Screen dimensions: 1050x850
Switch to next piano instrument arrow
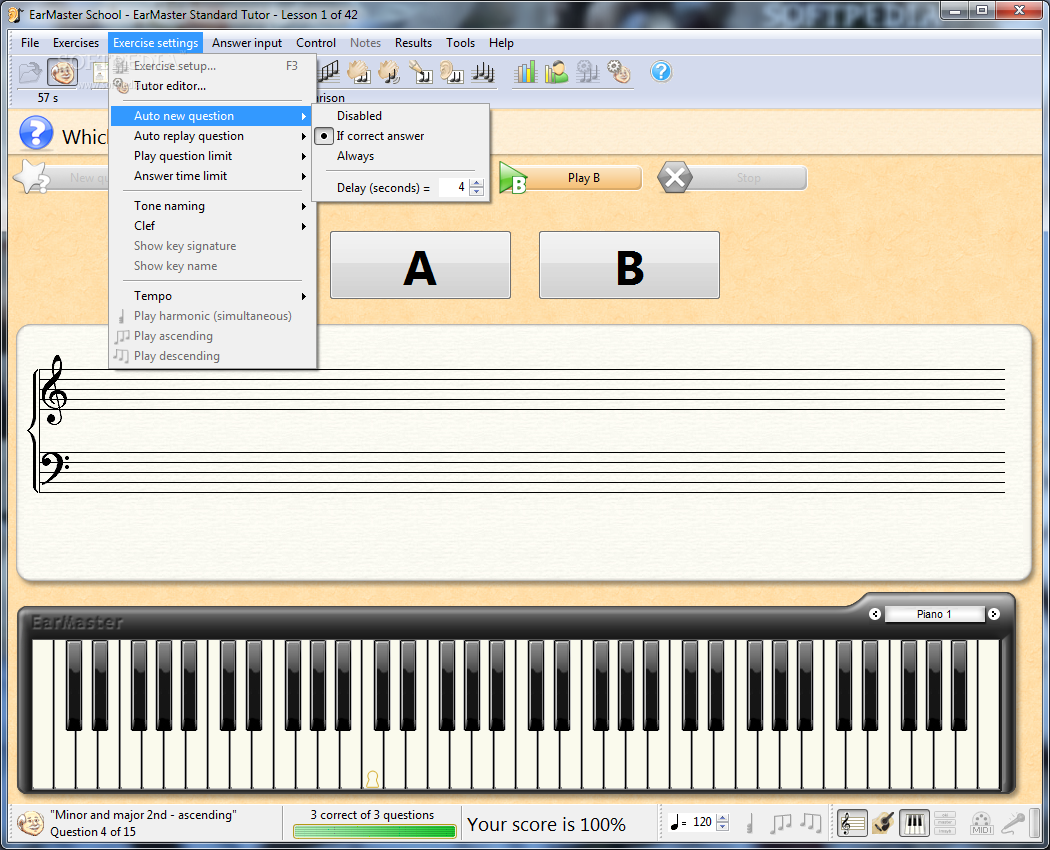point(994,614)
